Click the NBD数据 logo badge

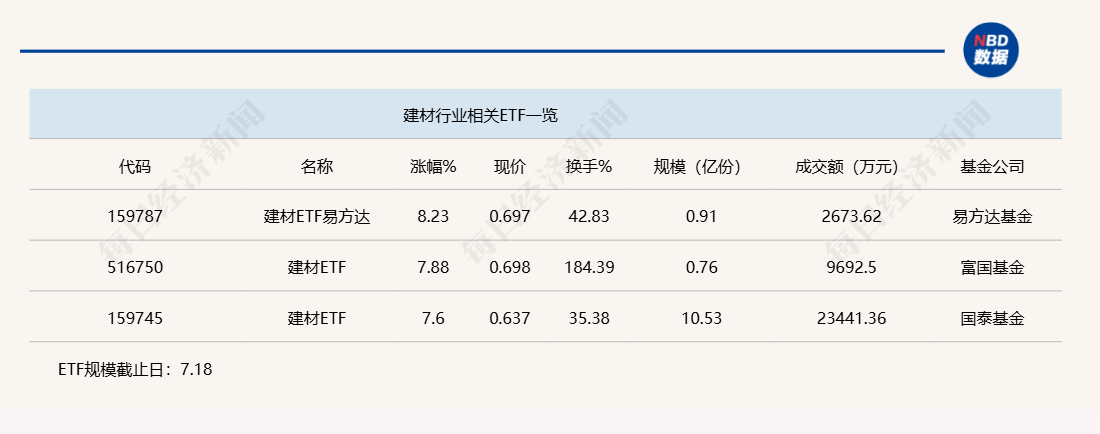pos(991,50)
